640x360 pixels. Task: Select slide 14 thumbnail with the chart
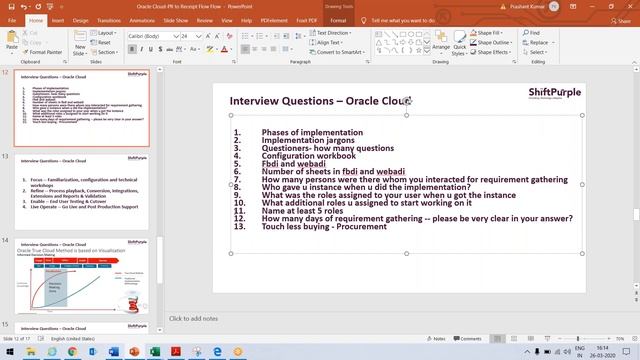pyautogui.click(x=82, y=276)
